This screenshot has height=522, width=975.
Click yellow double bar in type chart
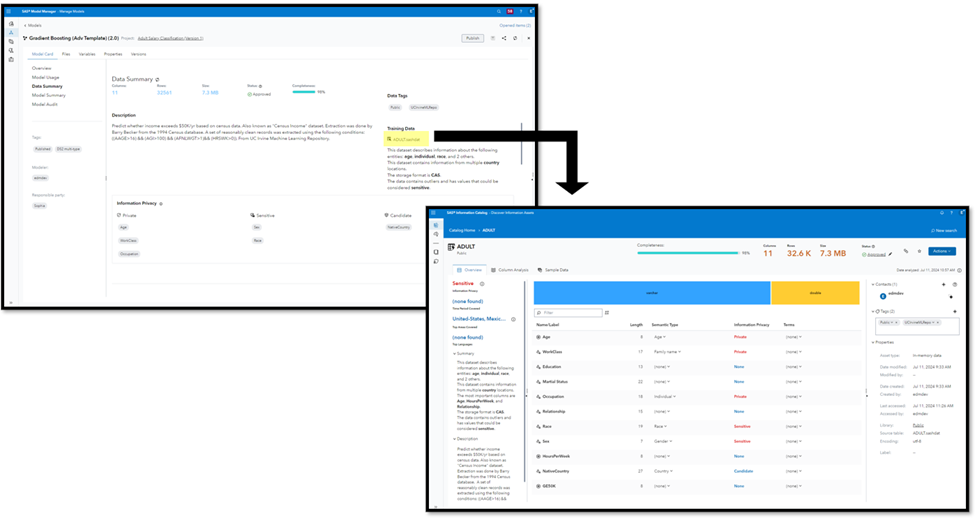[x=815, y=293]
